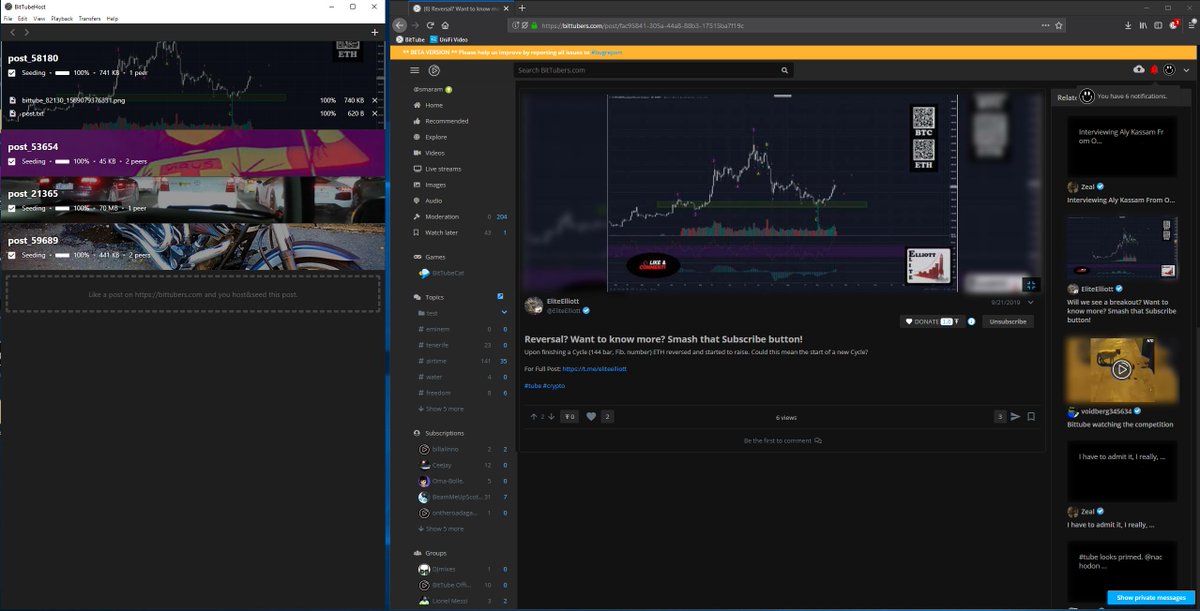Open red notifications bell

[x=1154, y=70]
